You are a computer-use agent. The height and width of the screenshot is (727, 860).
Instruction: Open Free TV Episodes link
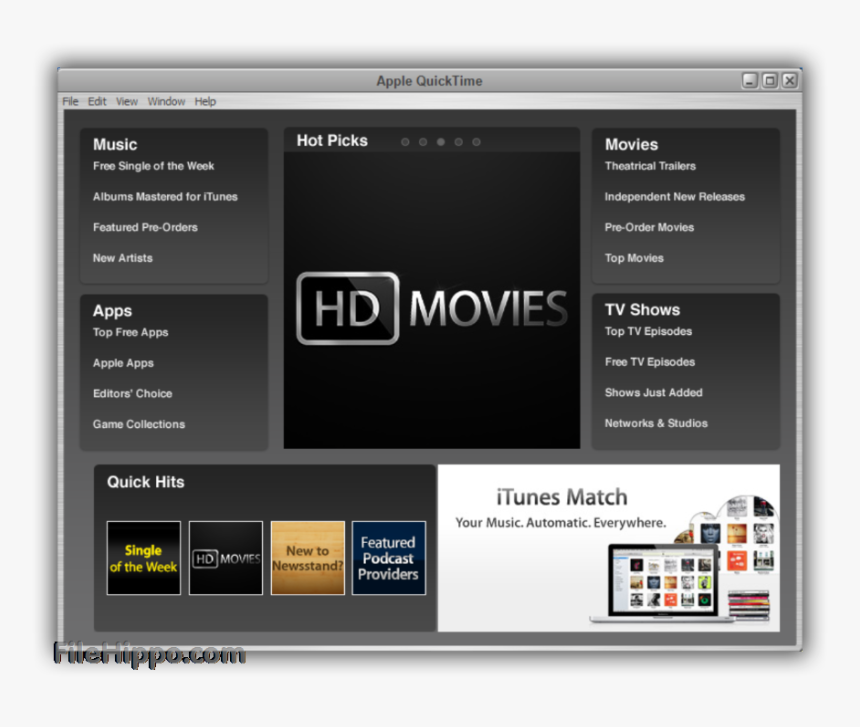click(650, 362)
